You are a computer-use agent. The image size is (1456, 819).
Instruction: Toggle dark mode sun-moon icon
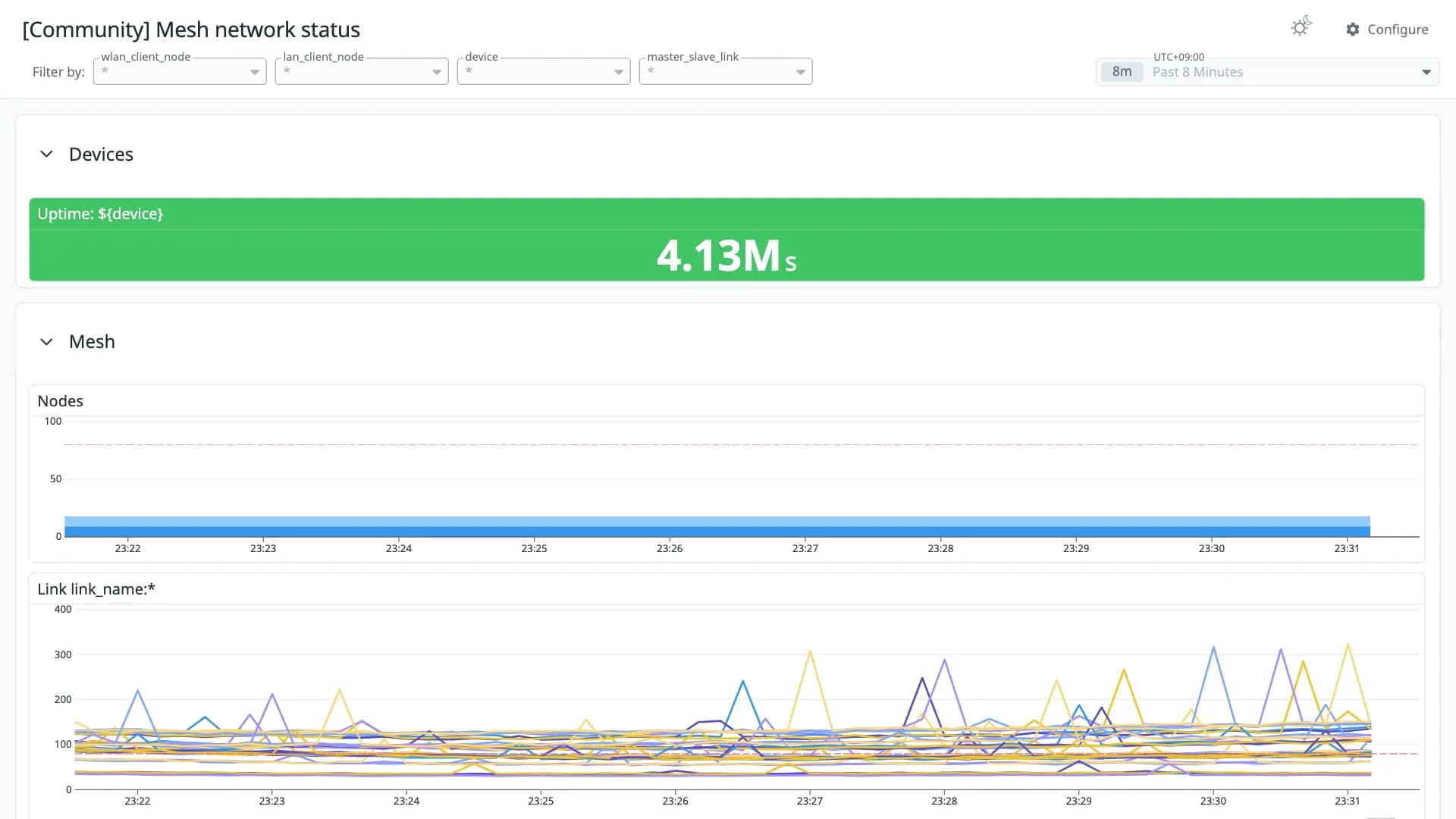click(1301, 27)
